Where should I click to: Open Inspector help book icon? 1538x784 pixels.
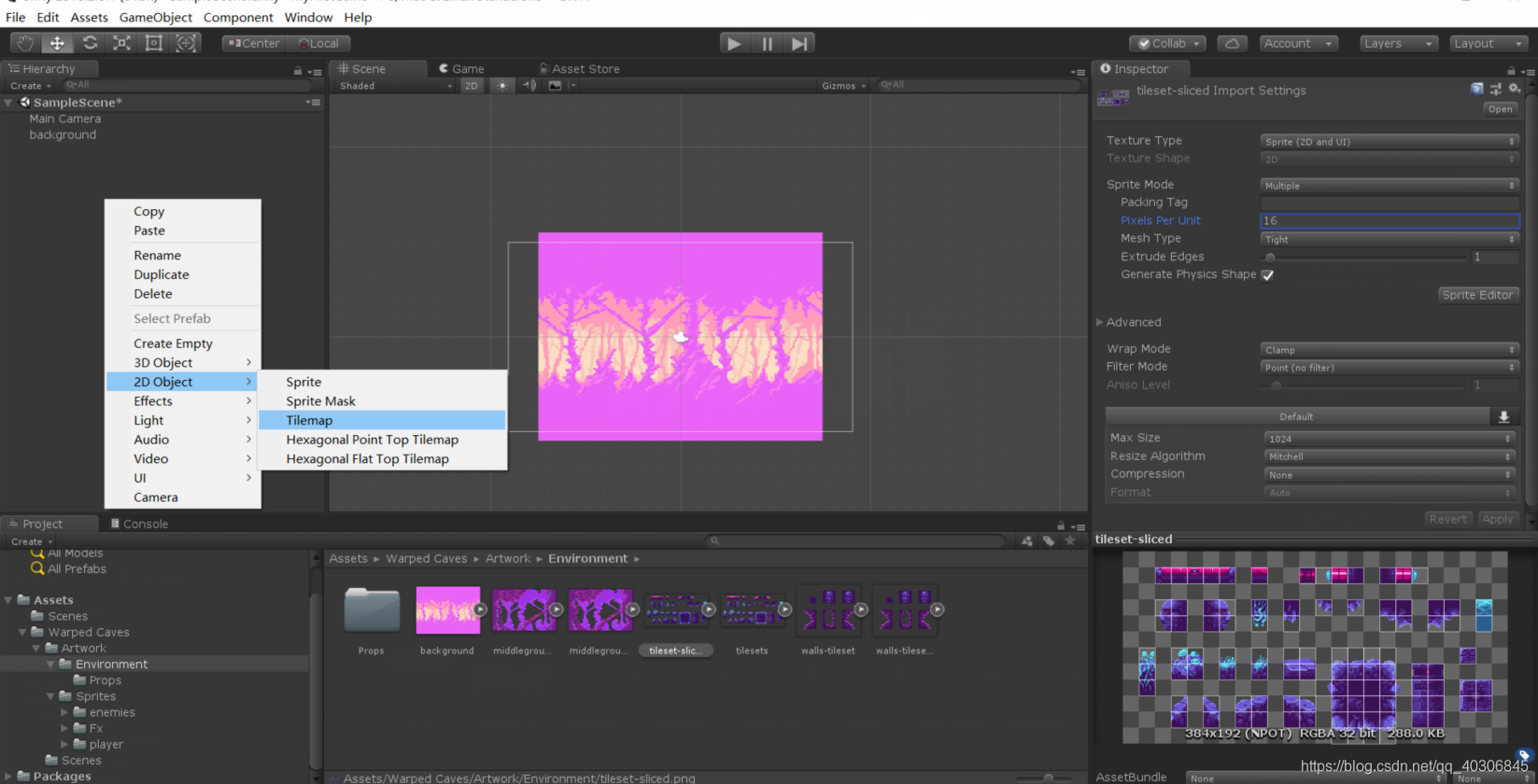[x=1477, y=89]
